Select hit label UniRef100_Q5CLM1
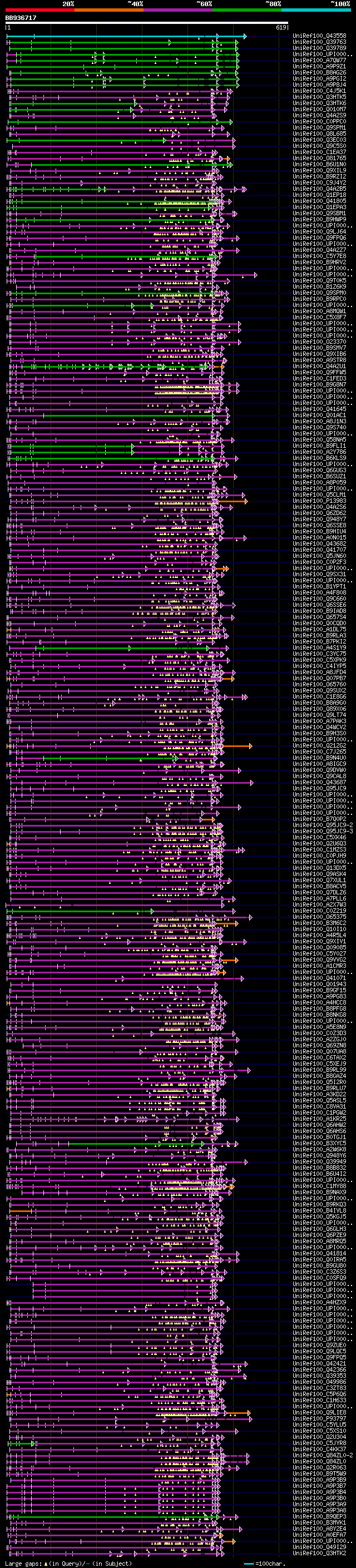 coord(319,495)
